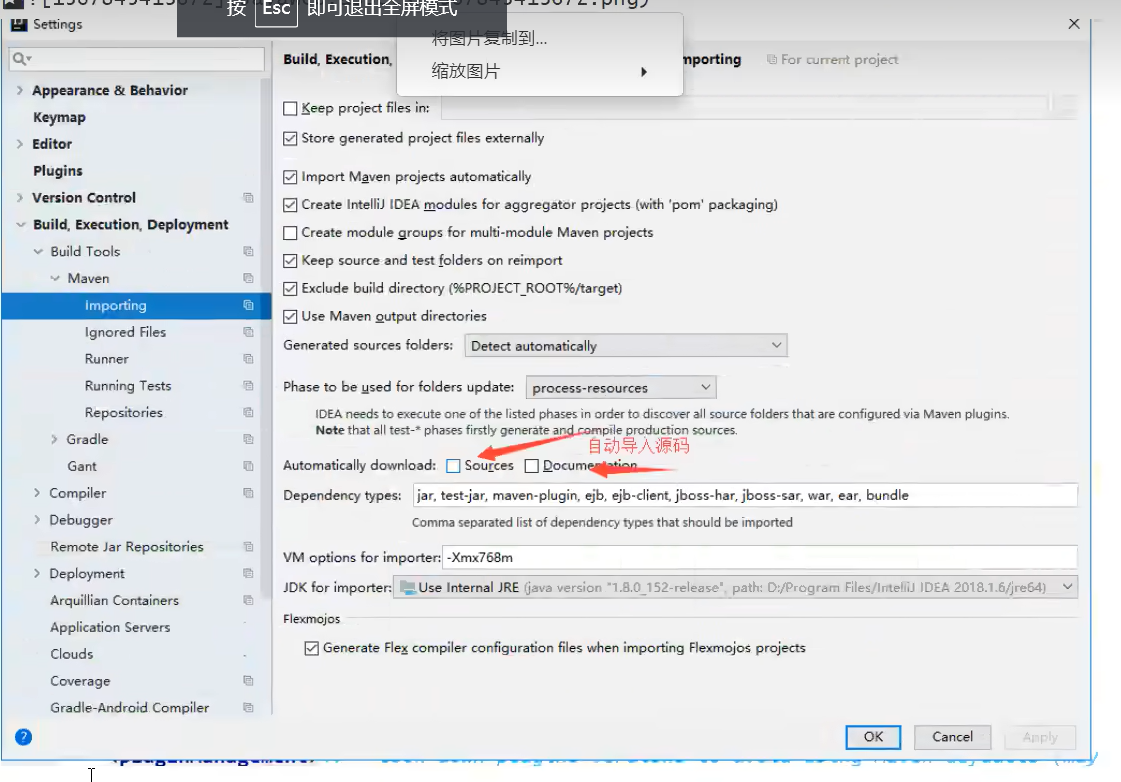The image size is (1121, 782).
Task: Expand Appearance & Behavior section
Action: pos(20,90)
